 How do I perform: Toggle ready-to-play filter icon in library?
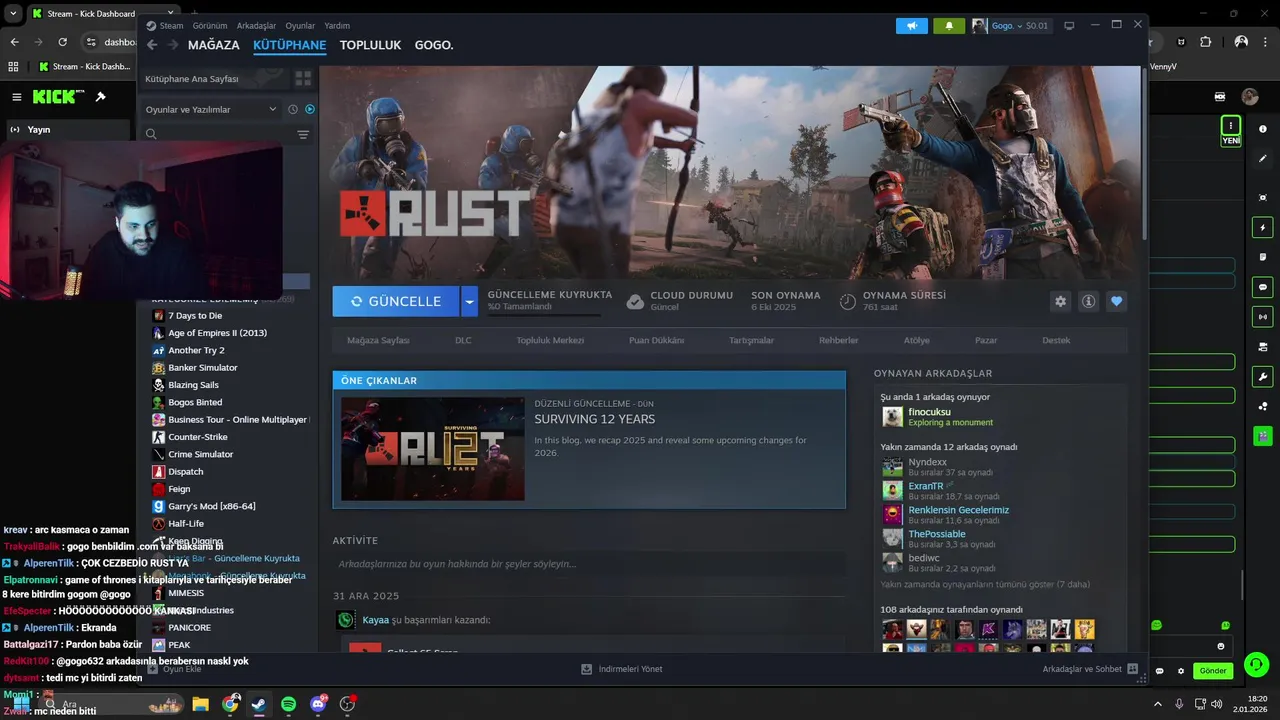[x=309, y=110]
